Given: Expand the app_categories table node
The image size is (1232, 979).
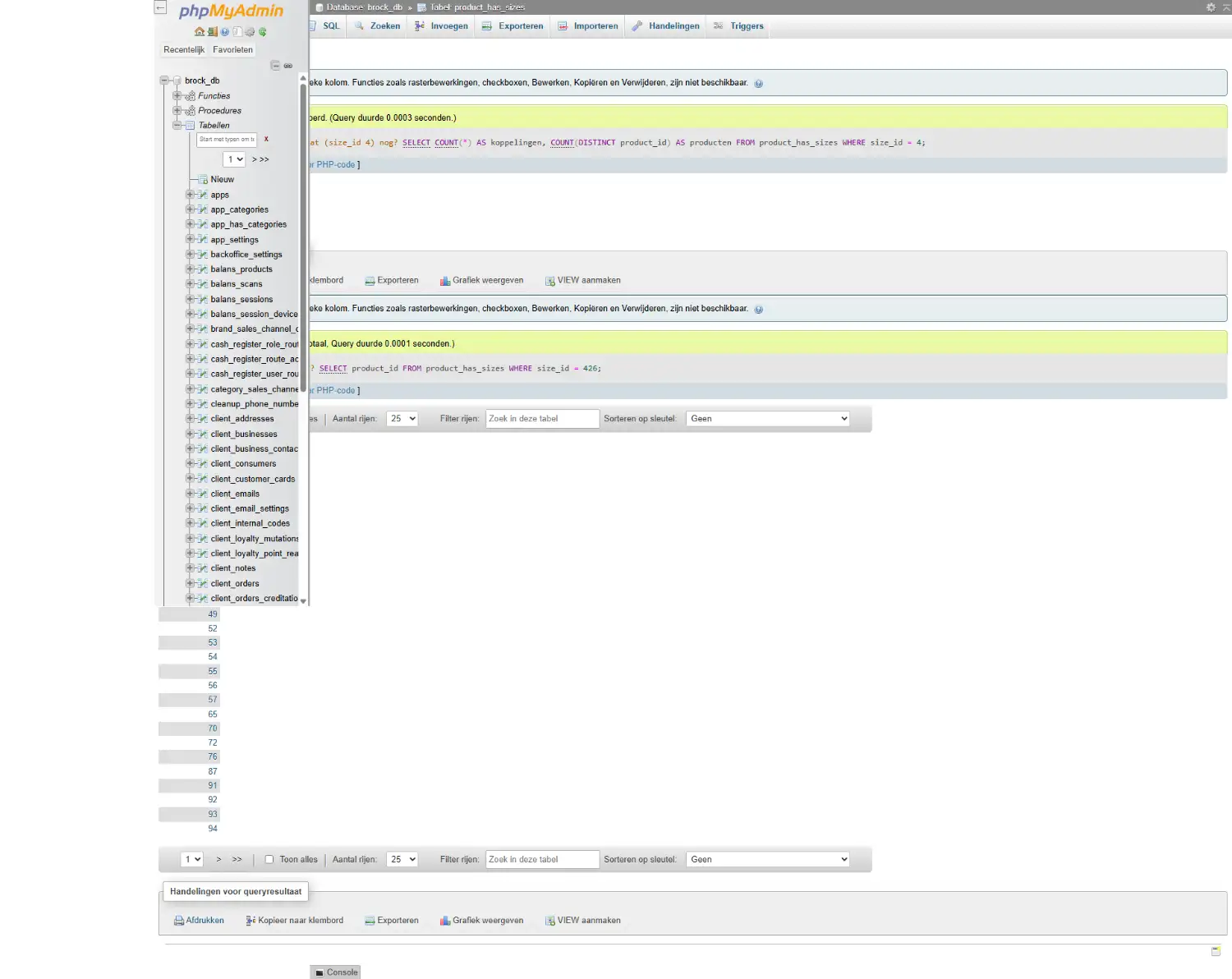Looking at the screenshot, I should tap(190, 209).
